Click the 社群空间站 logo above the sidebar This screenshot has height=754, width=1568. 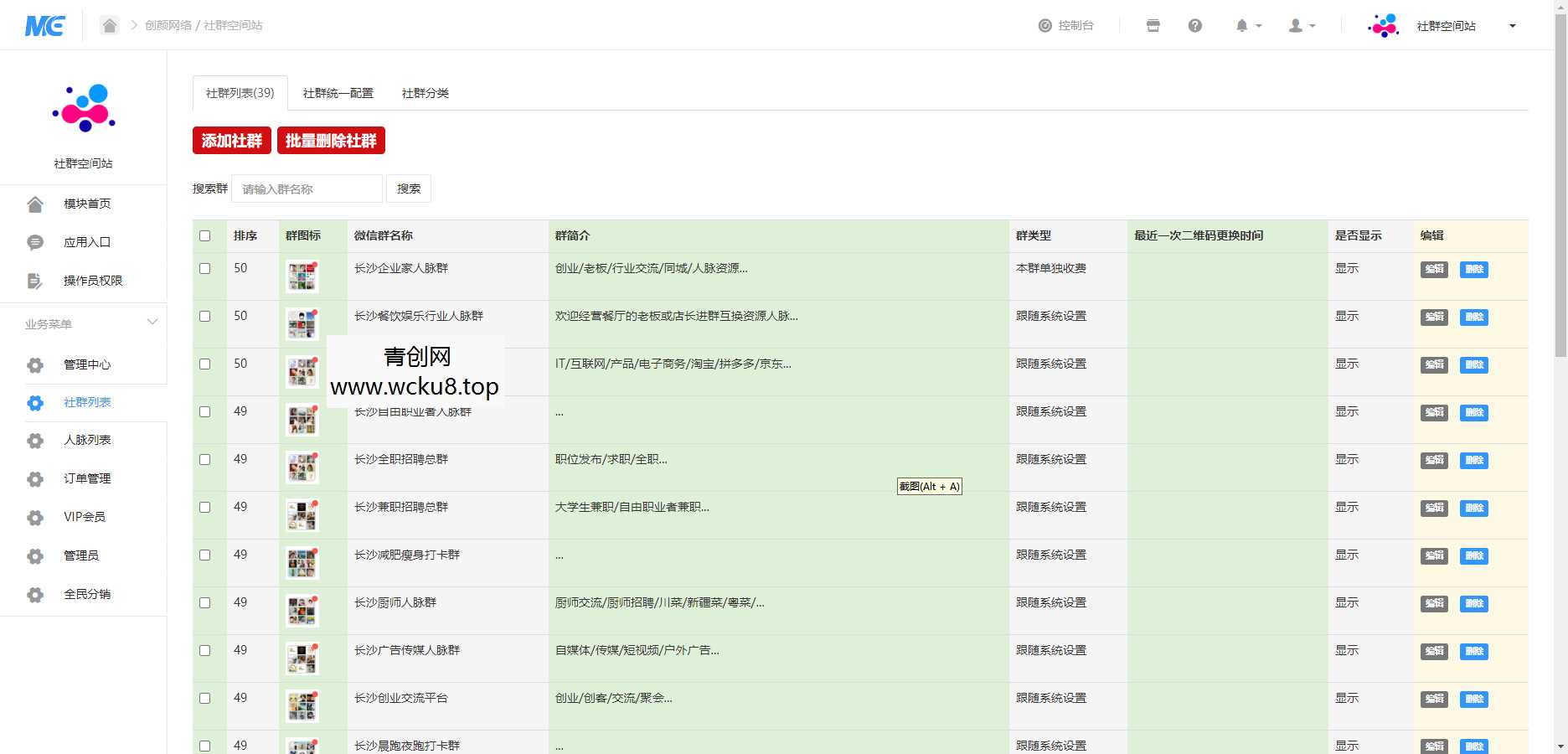[83, 107]
